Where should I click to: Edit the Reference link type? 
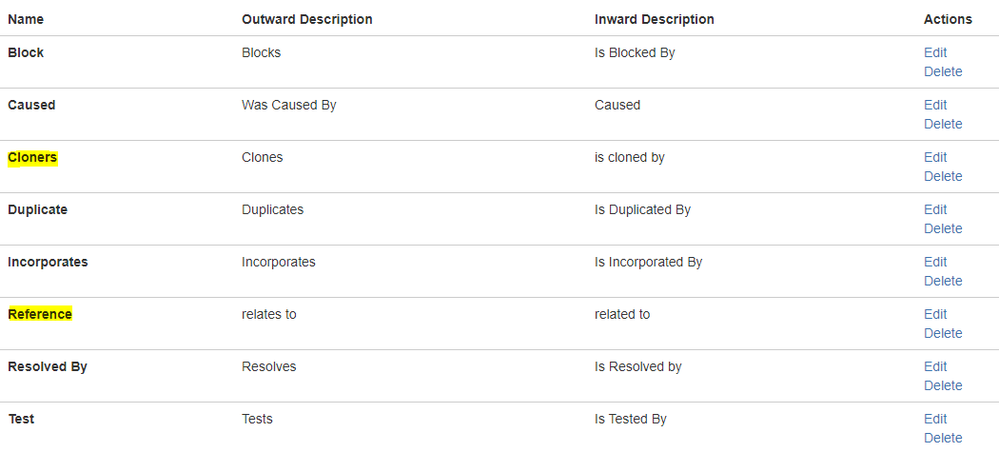[935, 314]
